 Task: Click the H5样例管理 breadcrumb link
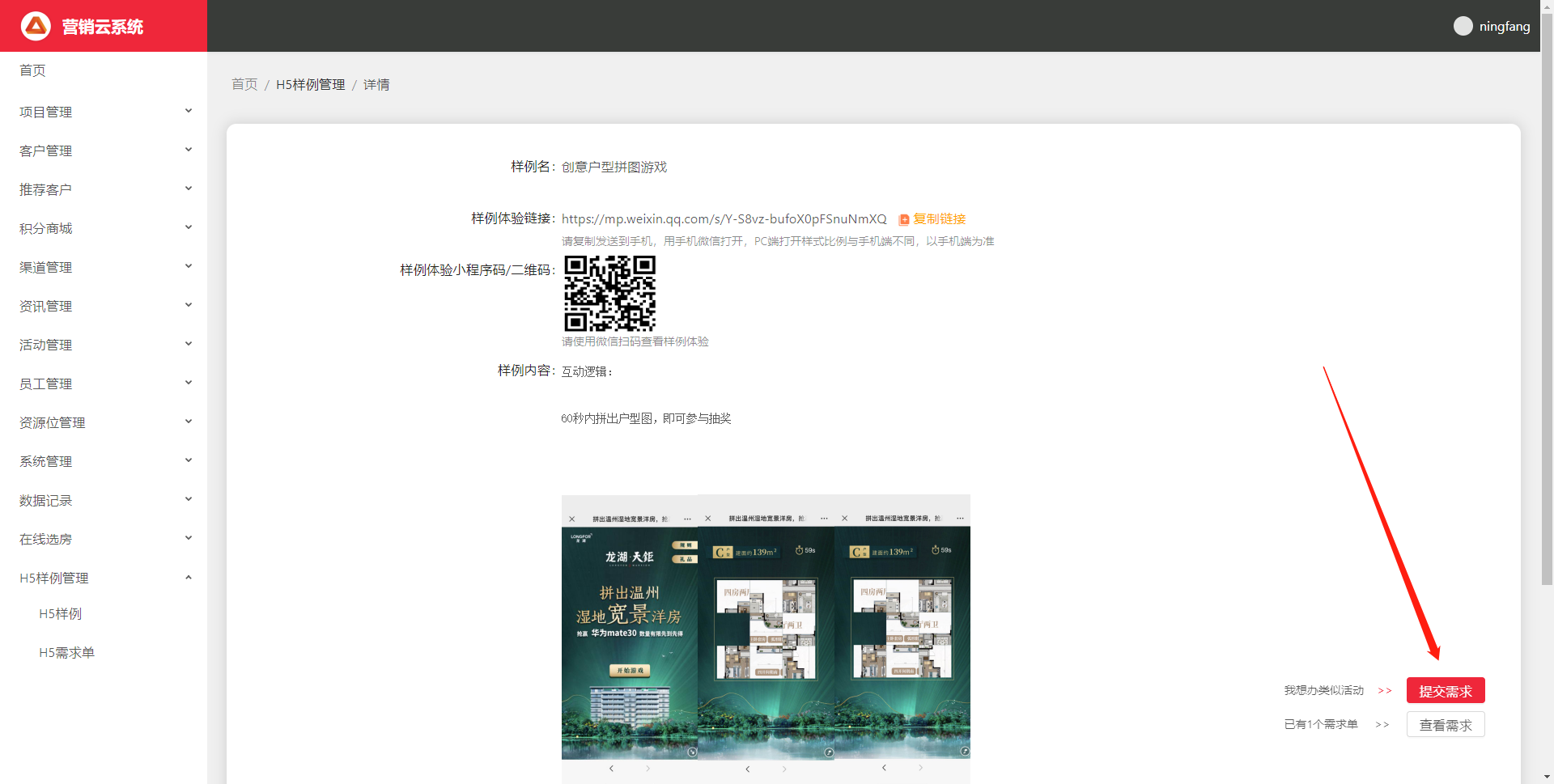[311, 84]
